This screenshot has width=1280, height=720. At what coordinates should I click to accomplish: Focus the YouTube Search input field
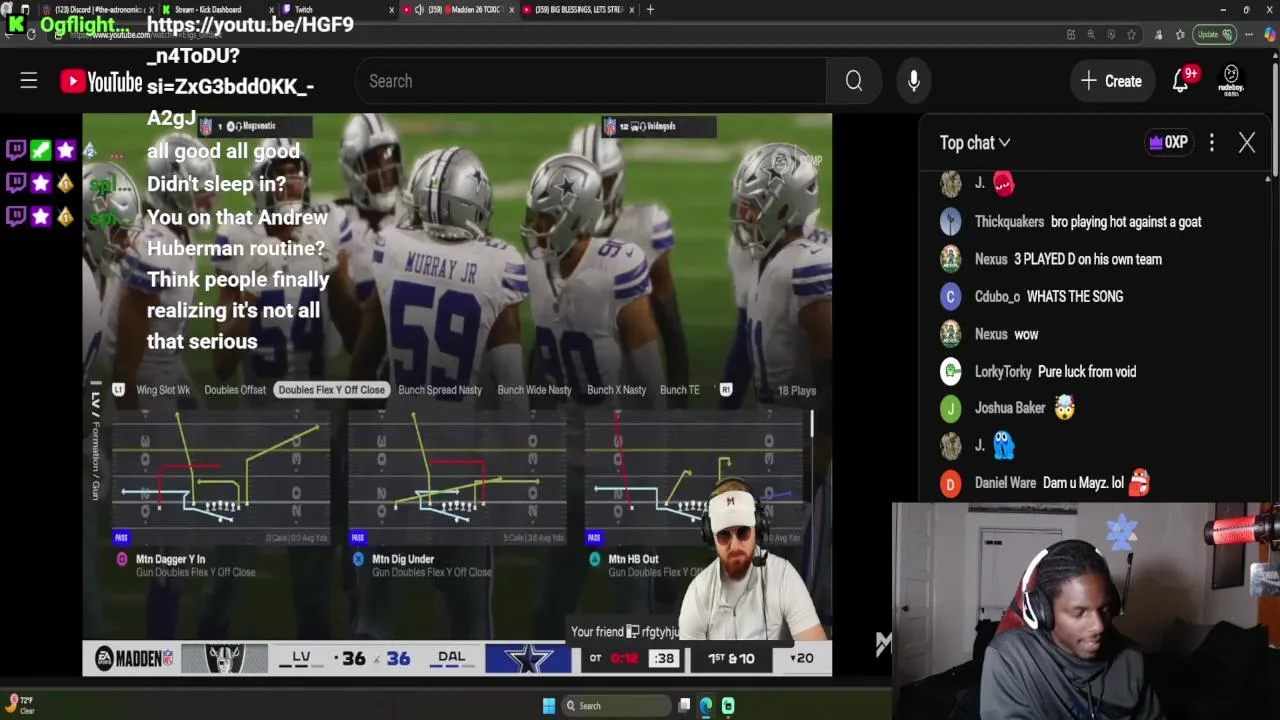tap(592, 81)
